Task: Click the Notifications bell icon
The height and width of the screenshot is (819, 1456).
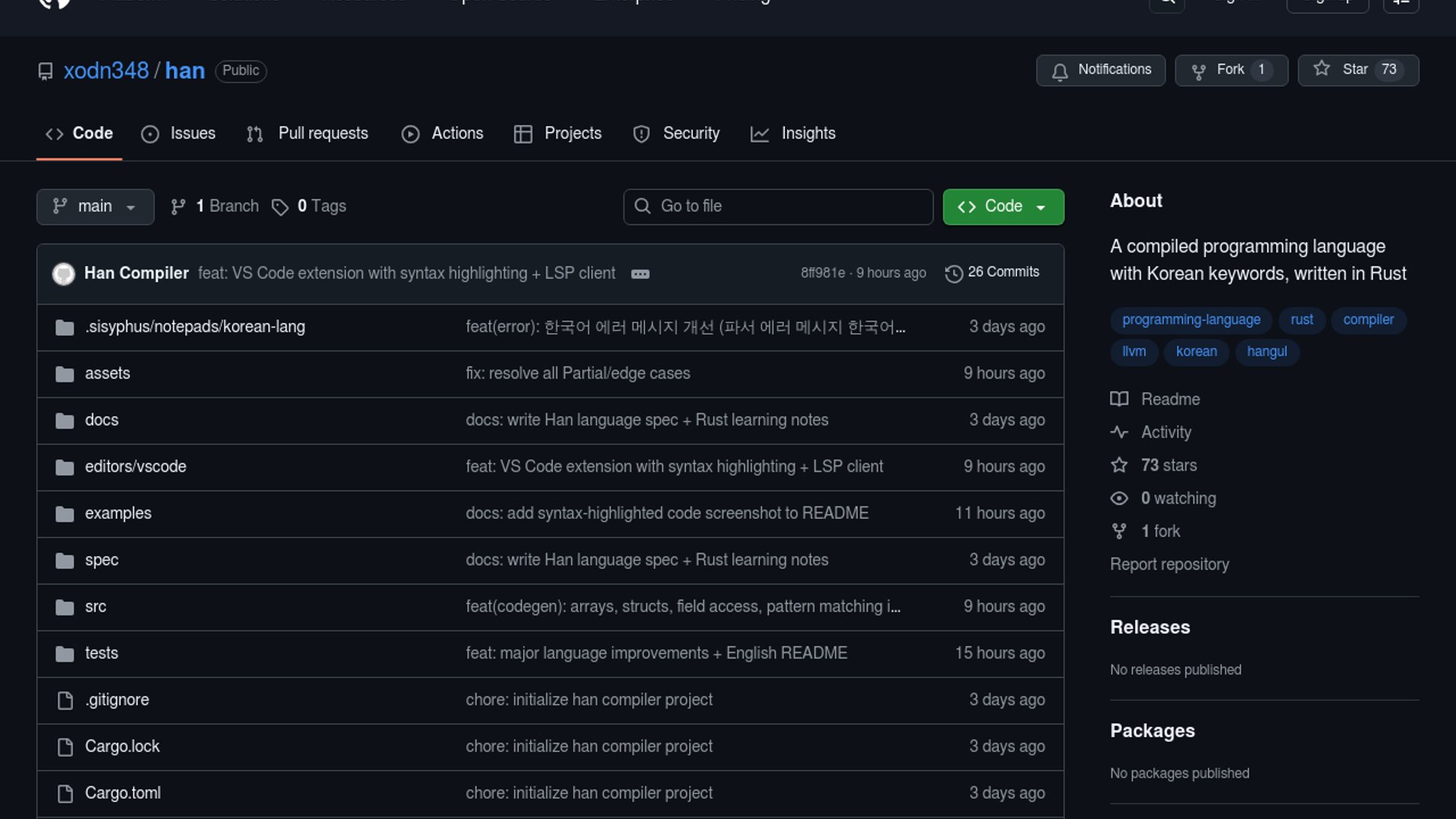Action: click(1060, 71)
